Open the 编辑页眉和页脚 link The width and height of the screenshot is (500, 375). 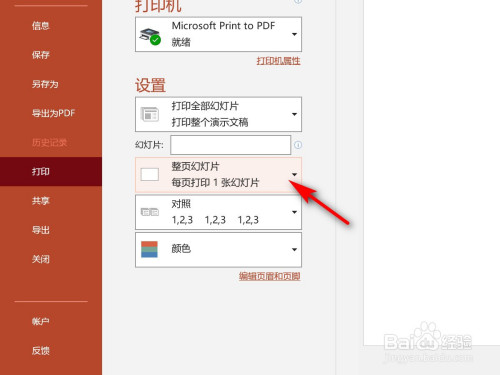coord(270,276)
